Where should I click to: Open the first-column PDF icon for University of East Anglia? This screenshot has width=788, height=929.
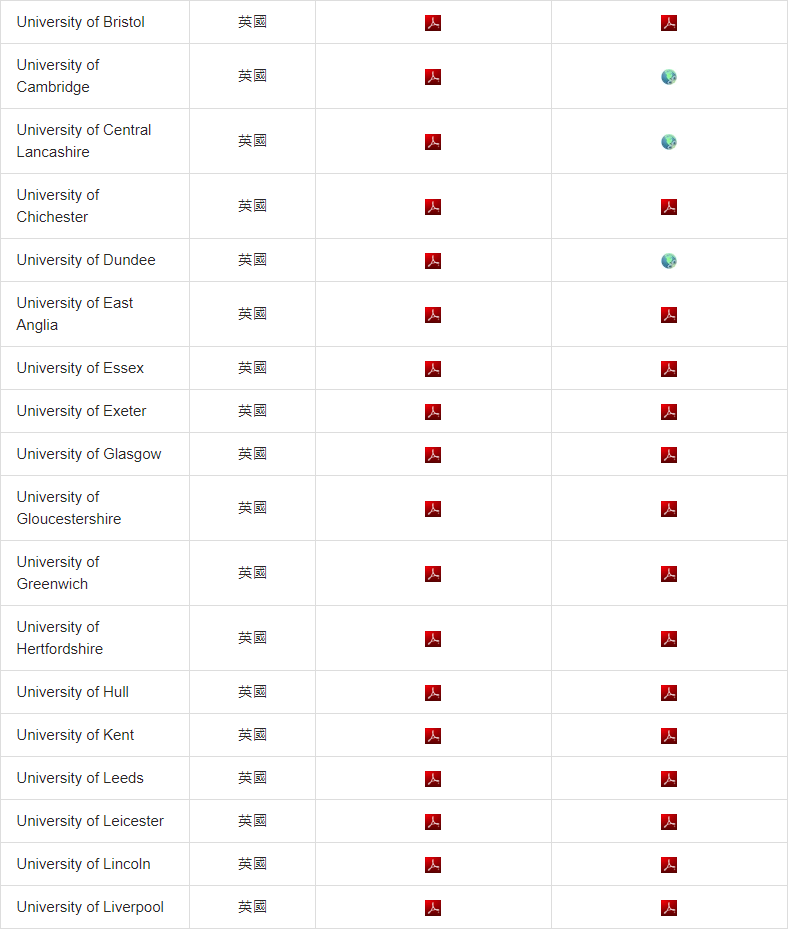point(433,315)
